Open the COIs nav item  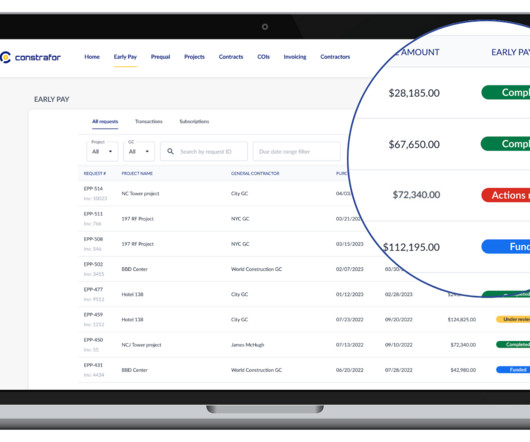pos(263,57)
